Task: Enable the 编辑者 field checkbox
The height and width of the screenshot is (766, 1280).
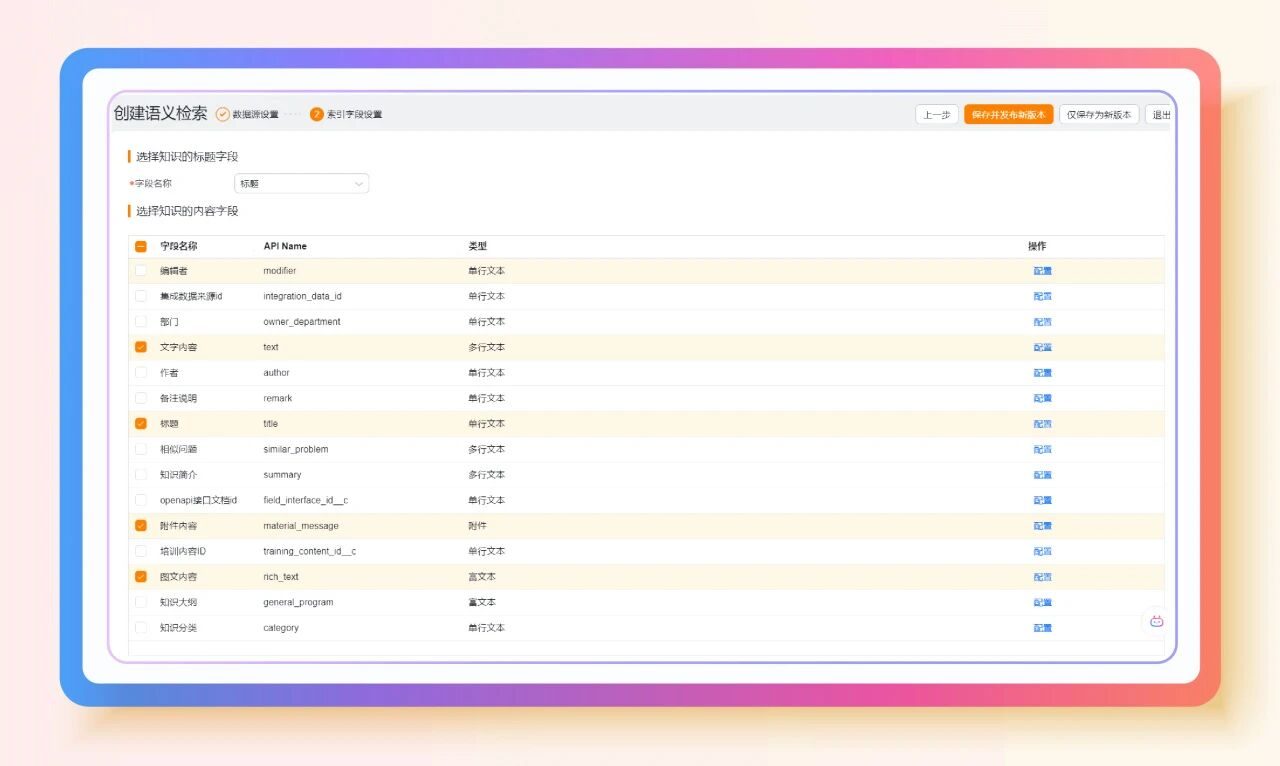Action: pyautogui.click(x=141, y=271)
